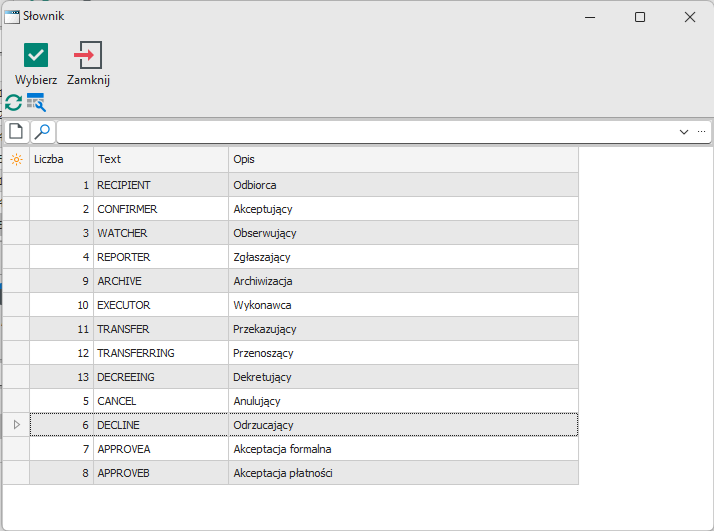
Task: Select the Akceptacja płatności cell
Action: pyautogui.click(x=402, y=473)
